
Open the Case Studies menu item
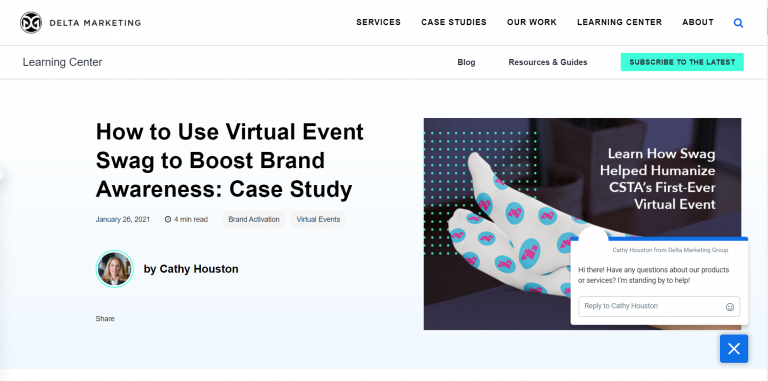coord(454,22)
